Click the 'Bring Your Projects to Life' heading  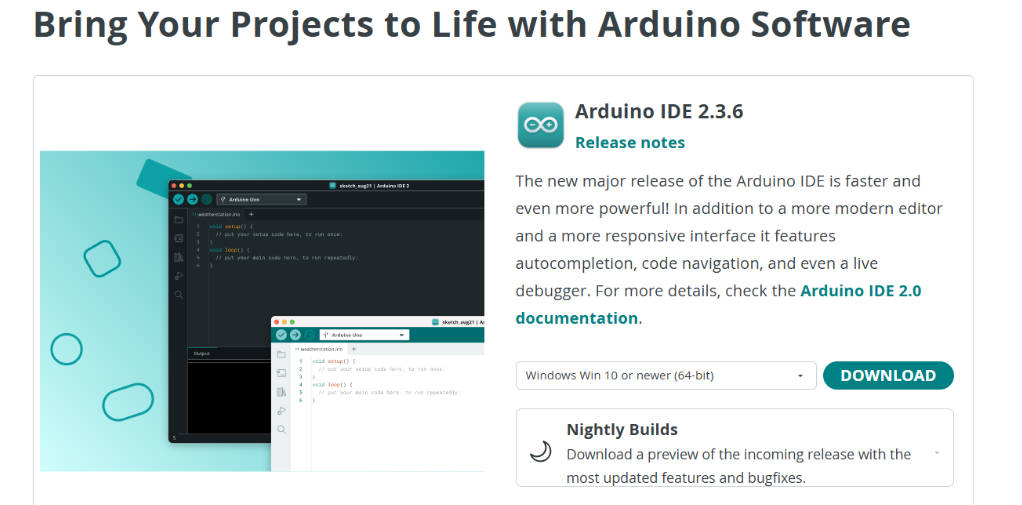tap(472, 24)
